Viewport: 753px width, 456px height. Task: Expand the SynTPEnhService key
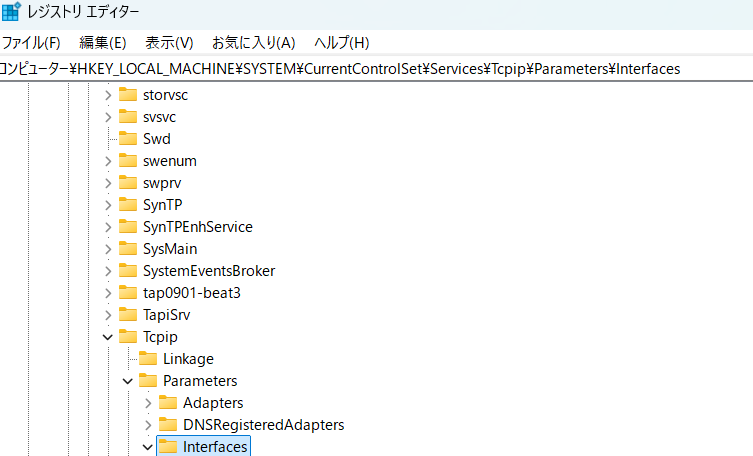[108, 227]
